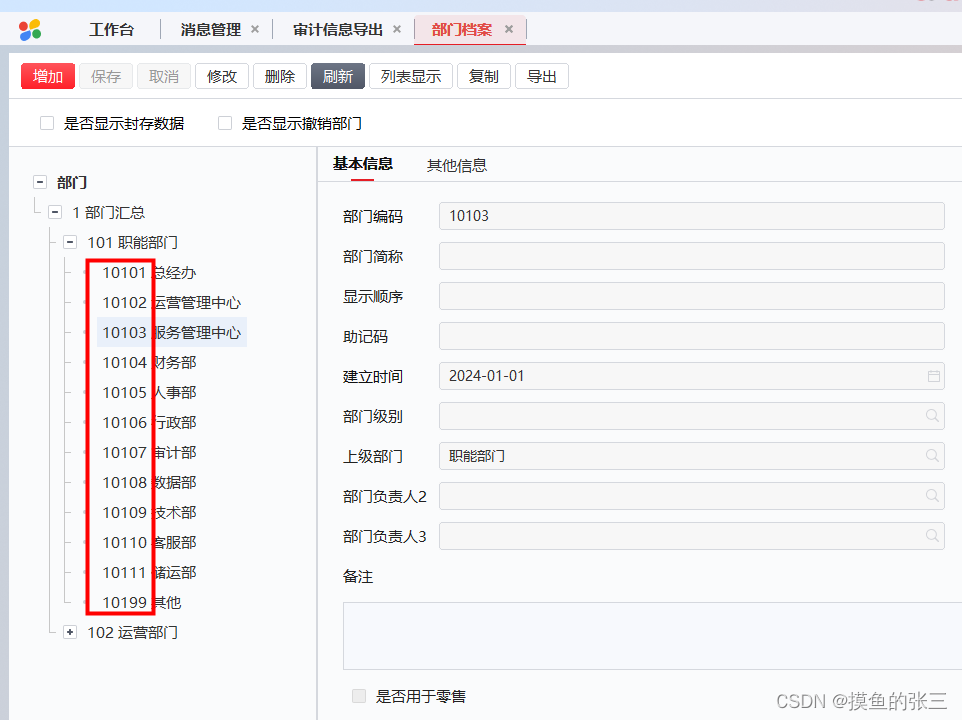Enable the 是否显示撤销部门 checkbox

click(224, 122)
